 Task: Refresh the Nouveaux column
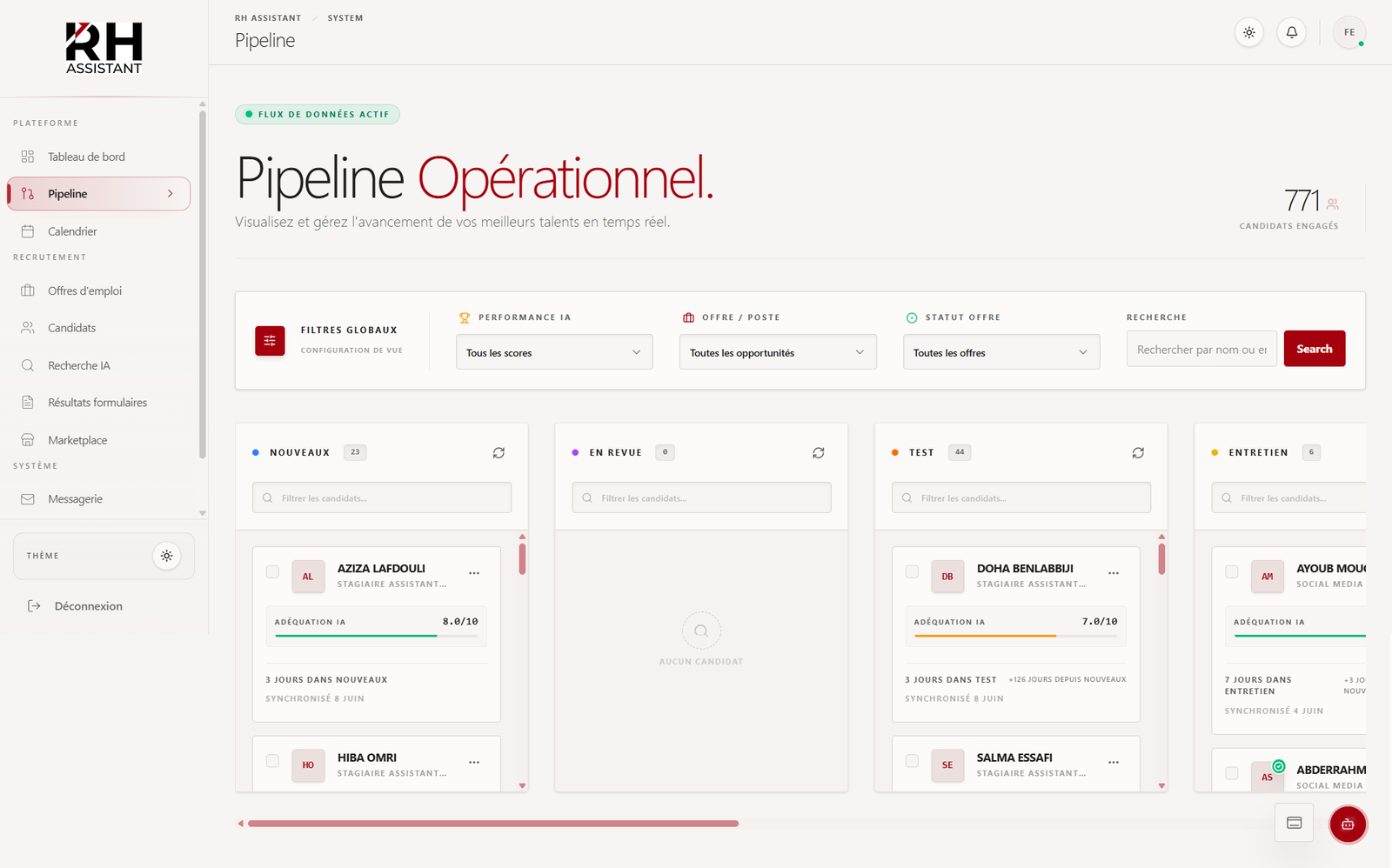pos(499,452)
